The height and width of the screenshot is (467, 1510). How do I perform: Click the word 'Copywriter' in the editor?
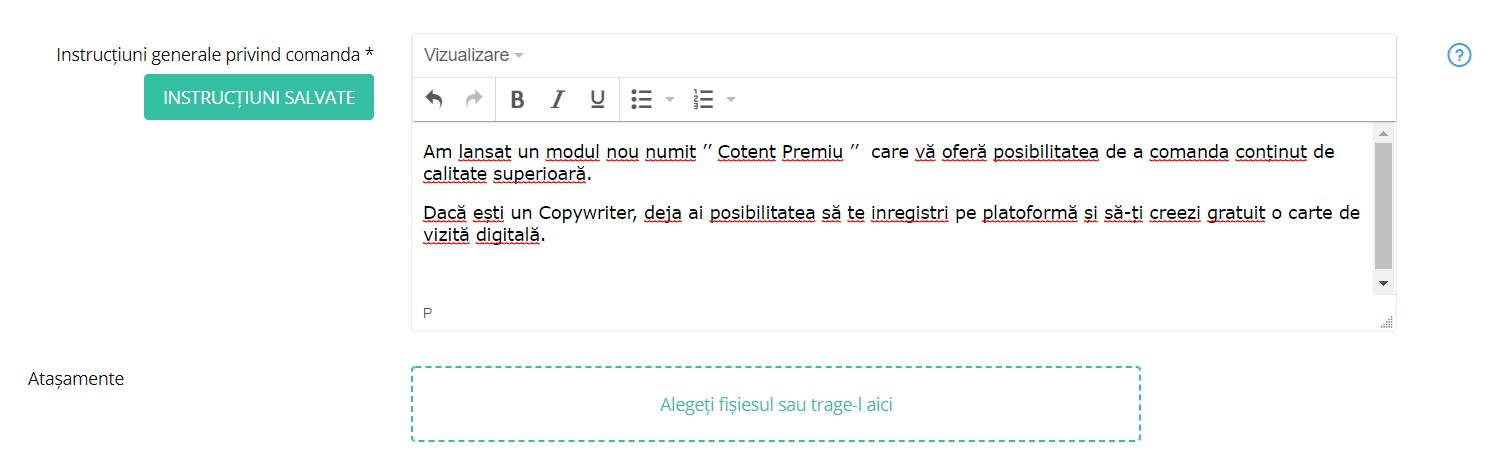click(585, 213)
